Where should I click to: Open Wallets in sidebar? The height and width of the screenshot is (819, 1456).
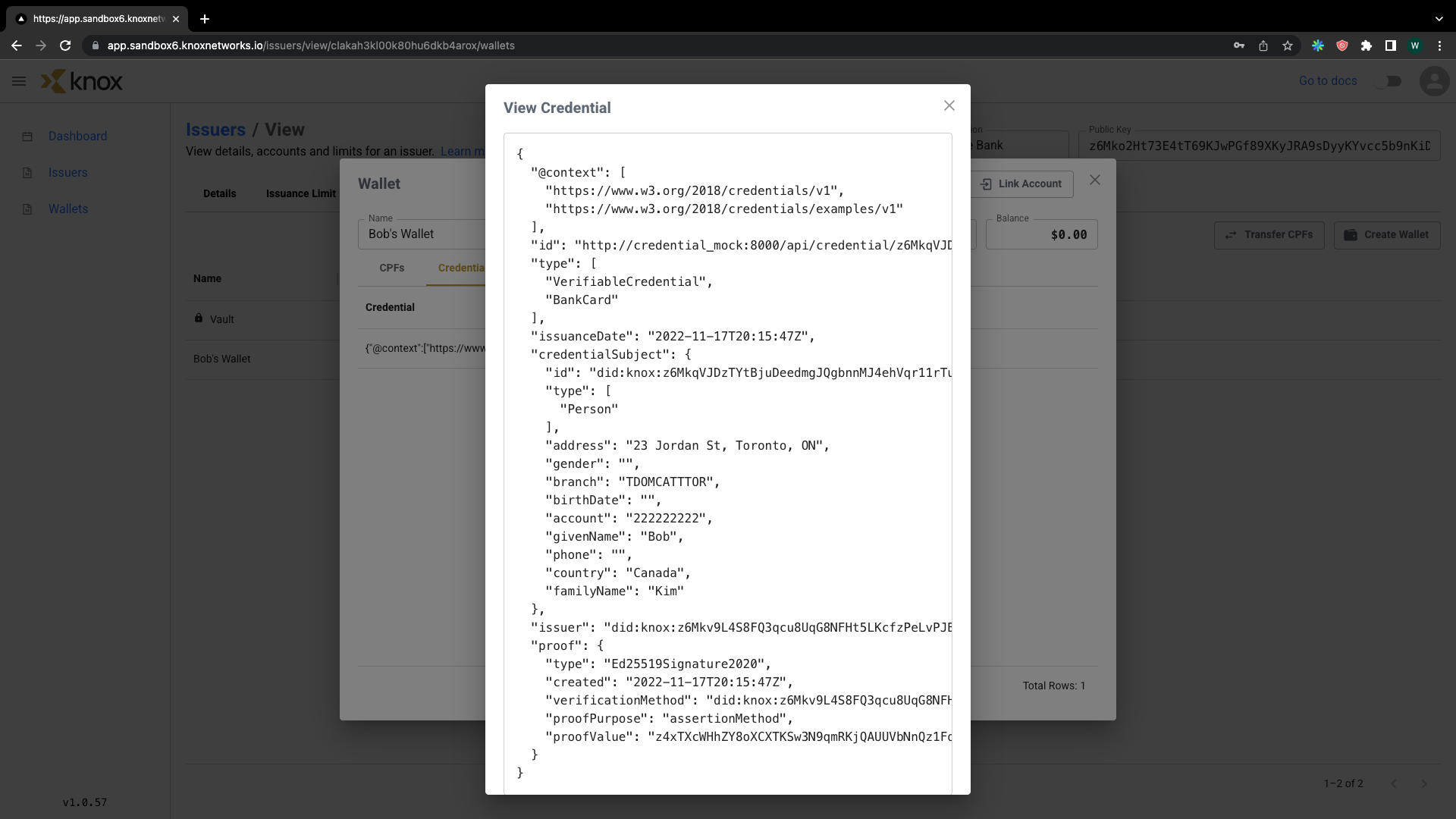click(x=68, y=209)
